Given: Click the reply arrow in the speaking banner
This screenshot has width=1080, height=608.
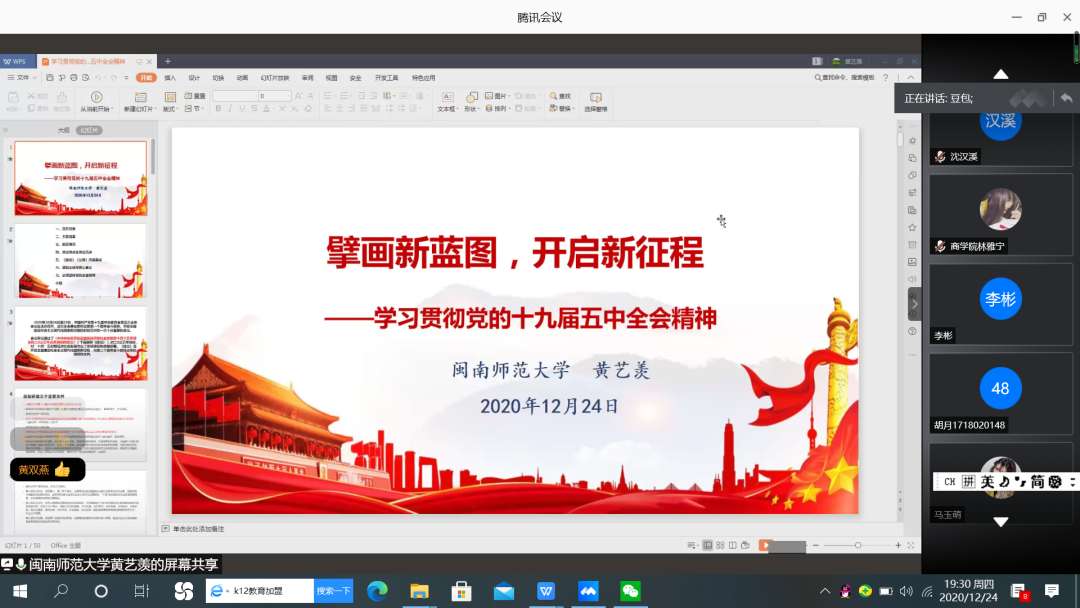Looking at the screenshot, I should [1066, 98].
